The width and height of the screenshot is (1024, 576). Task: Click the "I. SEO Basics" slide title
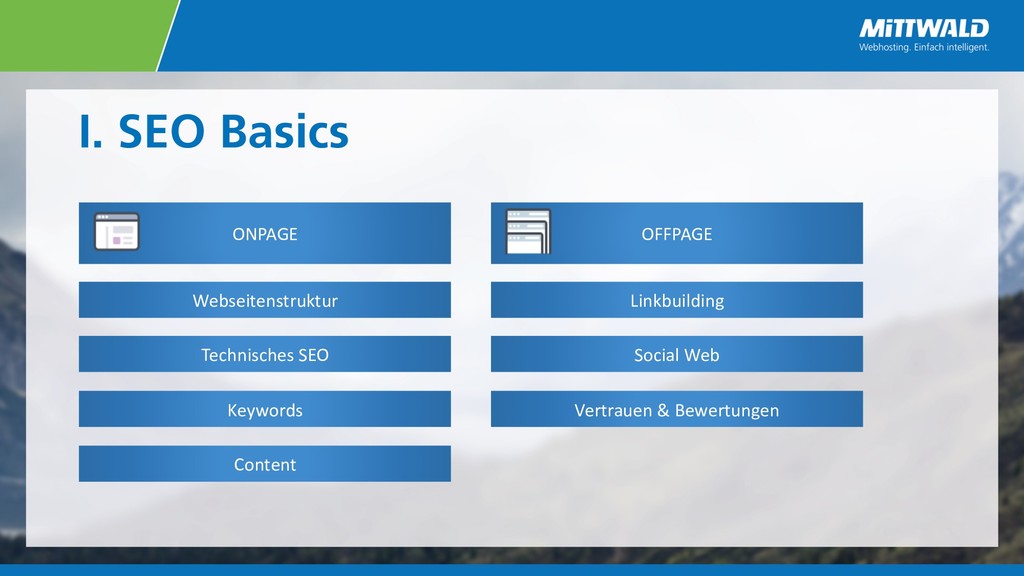tap(214, 131)
